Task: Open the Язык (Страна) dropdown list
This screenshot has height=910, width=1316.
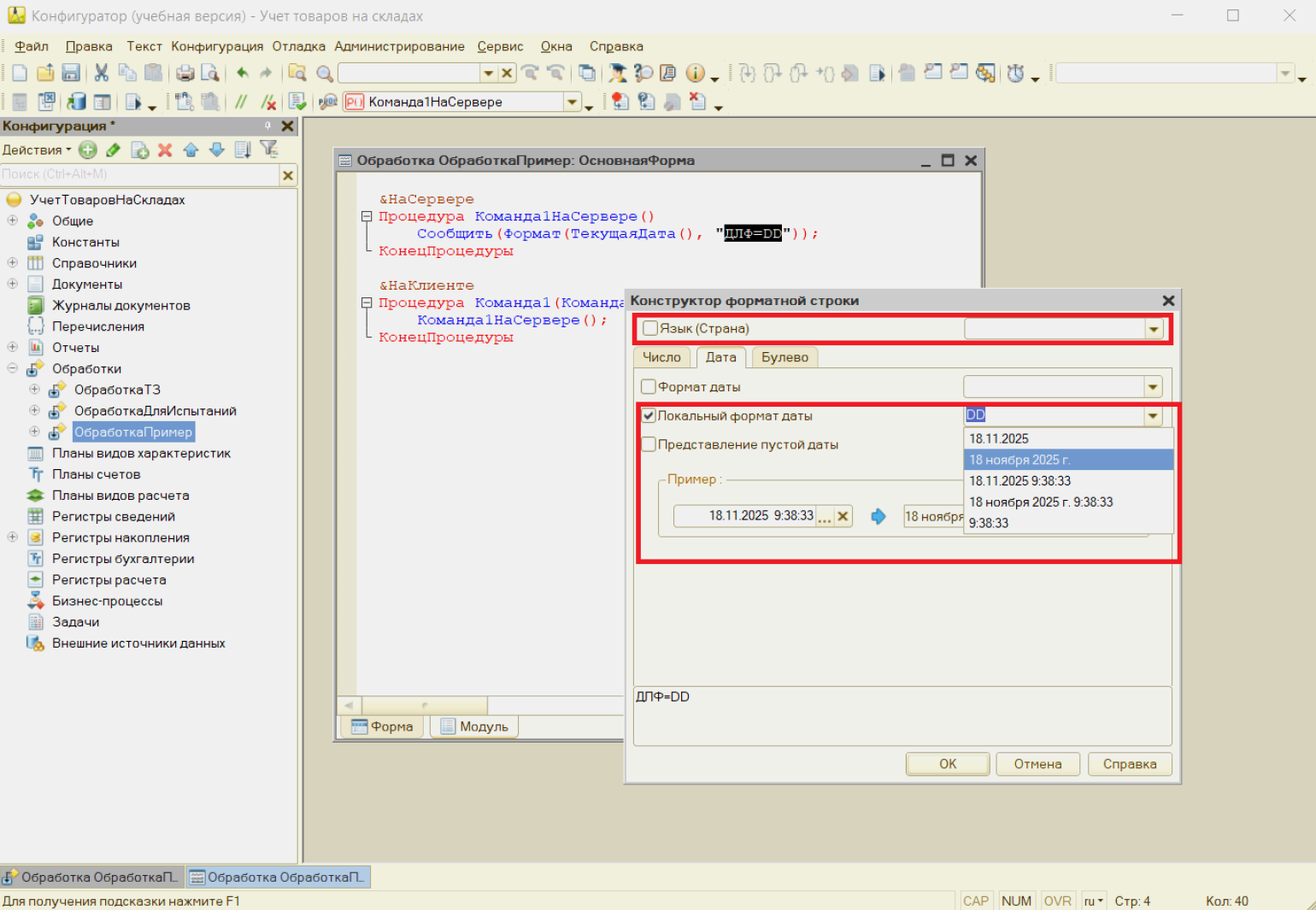Action: (x=1154, y=329)
